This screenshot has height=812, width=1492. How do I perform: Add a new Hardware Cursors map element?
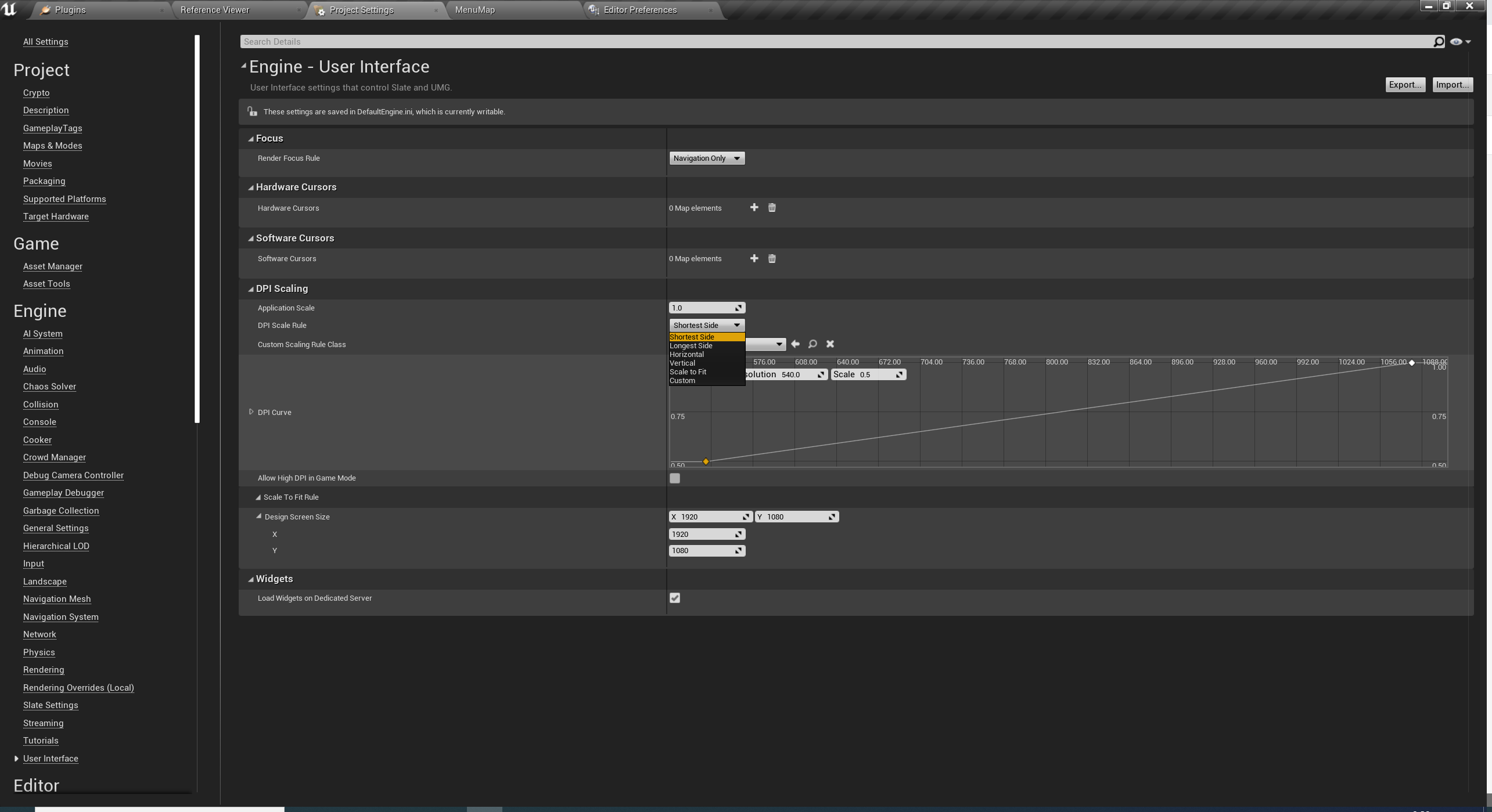coord(753,207)
